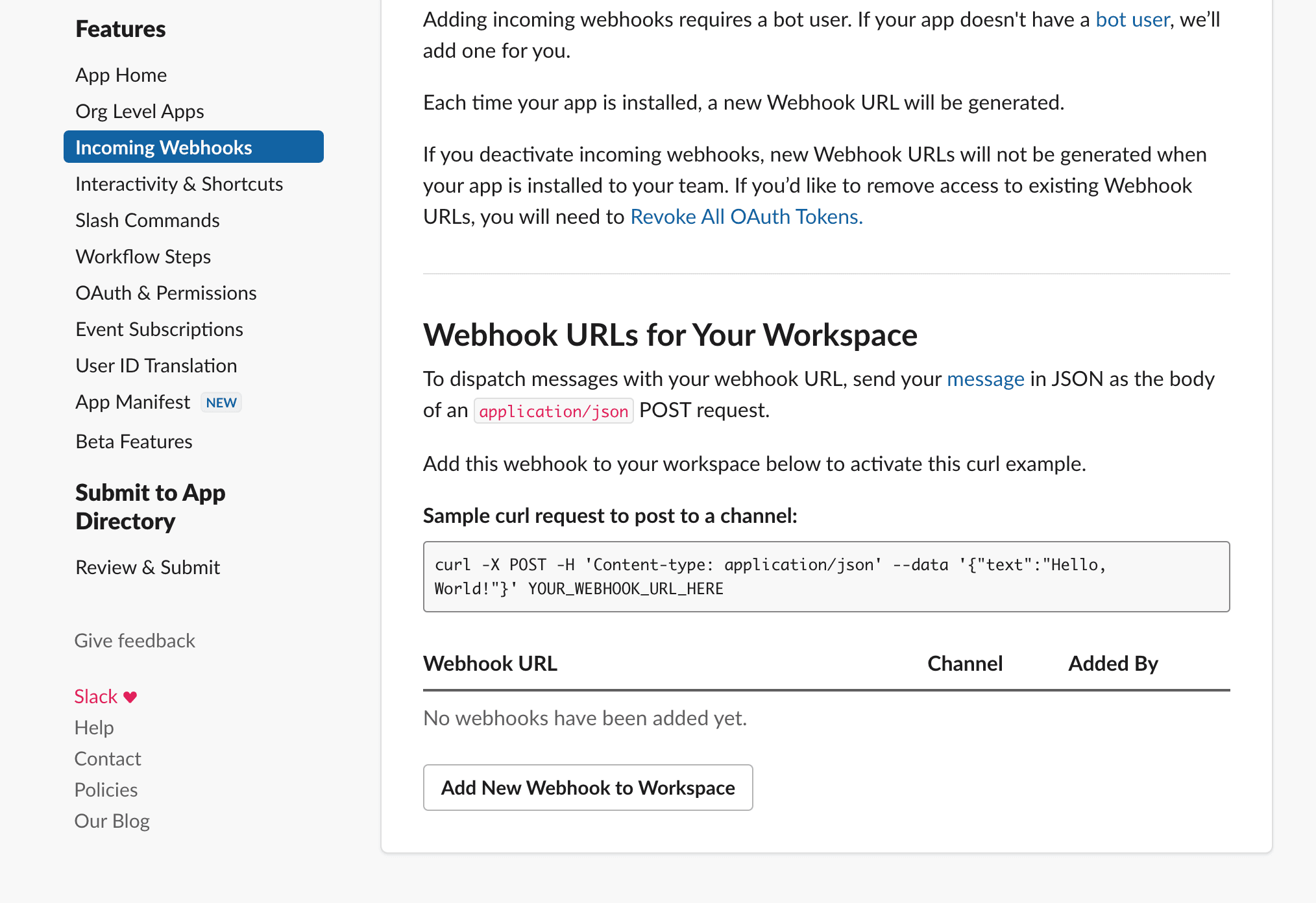View Beta Features

pyautogui.click(x=134, y=441)
